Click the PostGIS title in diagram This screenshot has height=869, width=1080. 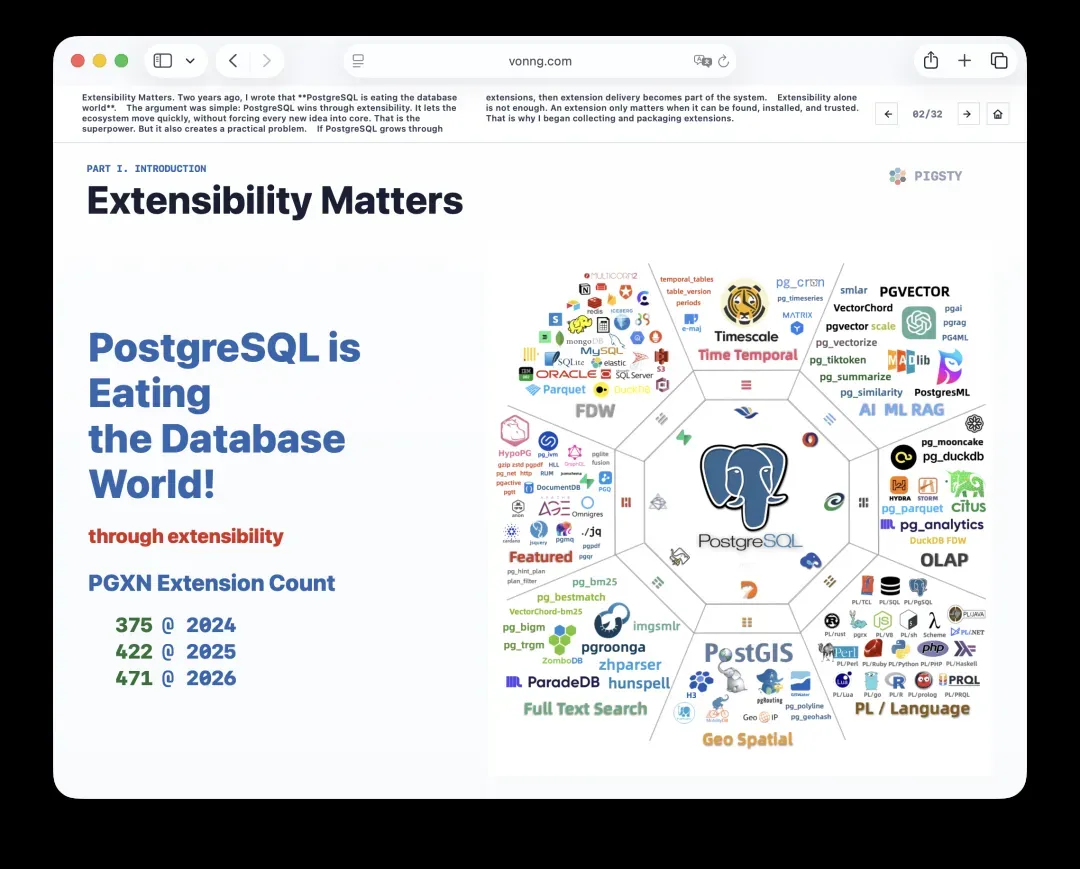coord(749,653)
